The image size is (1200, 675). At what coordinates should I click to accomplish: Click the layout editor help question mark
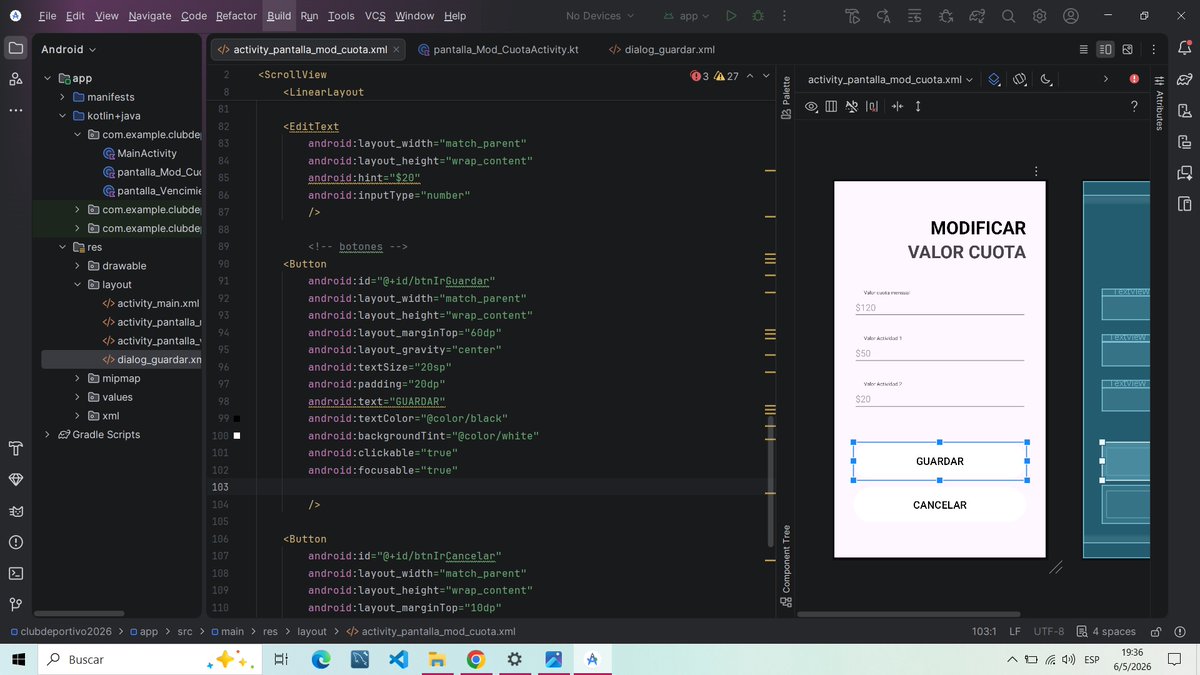(1134, 107)
